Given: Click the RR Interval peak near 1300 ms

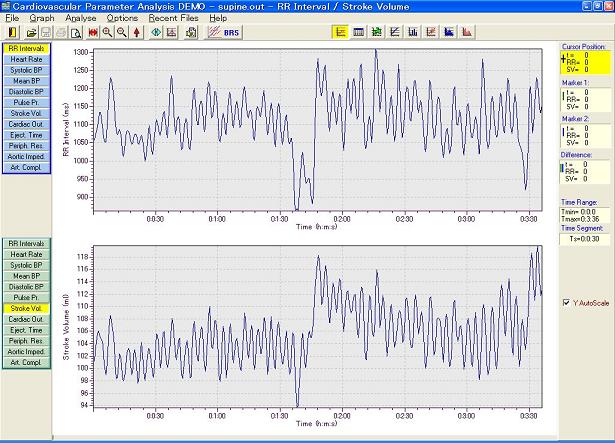Looking at the screenshot, I should (376, 50).
